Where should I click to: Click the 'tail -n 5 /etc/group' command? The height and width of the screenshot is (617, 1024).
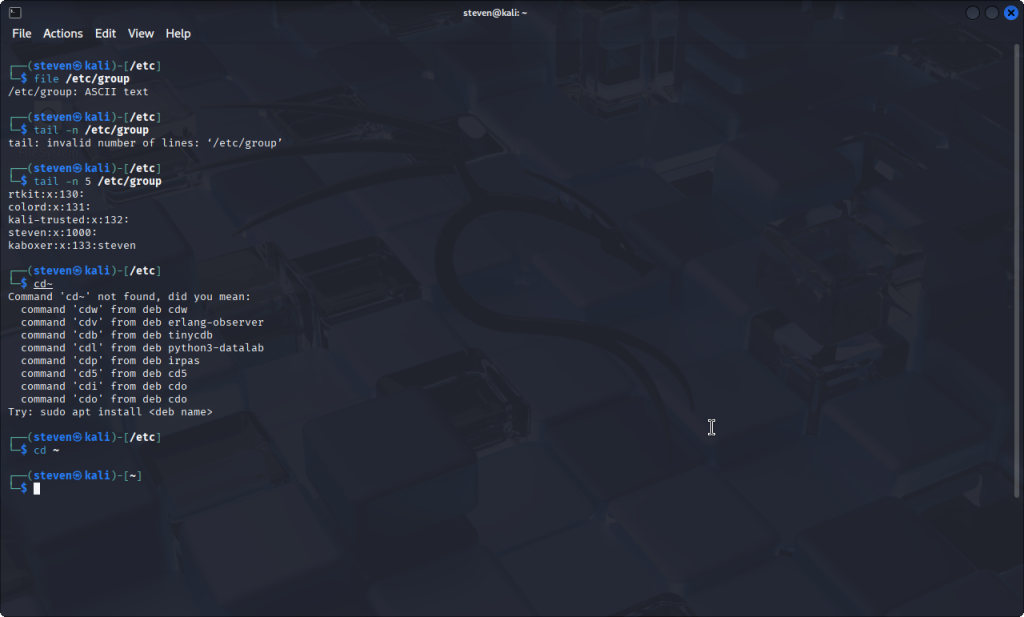[x=97, y=181]
